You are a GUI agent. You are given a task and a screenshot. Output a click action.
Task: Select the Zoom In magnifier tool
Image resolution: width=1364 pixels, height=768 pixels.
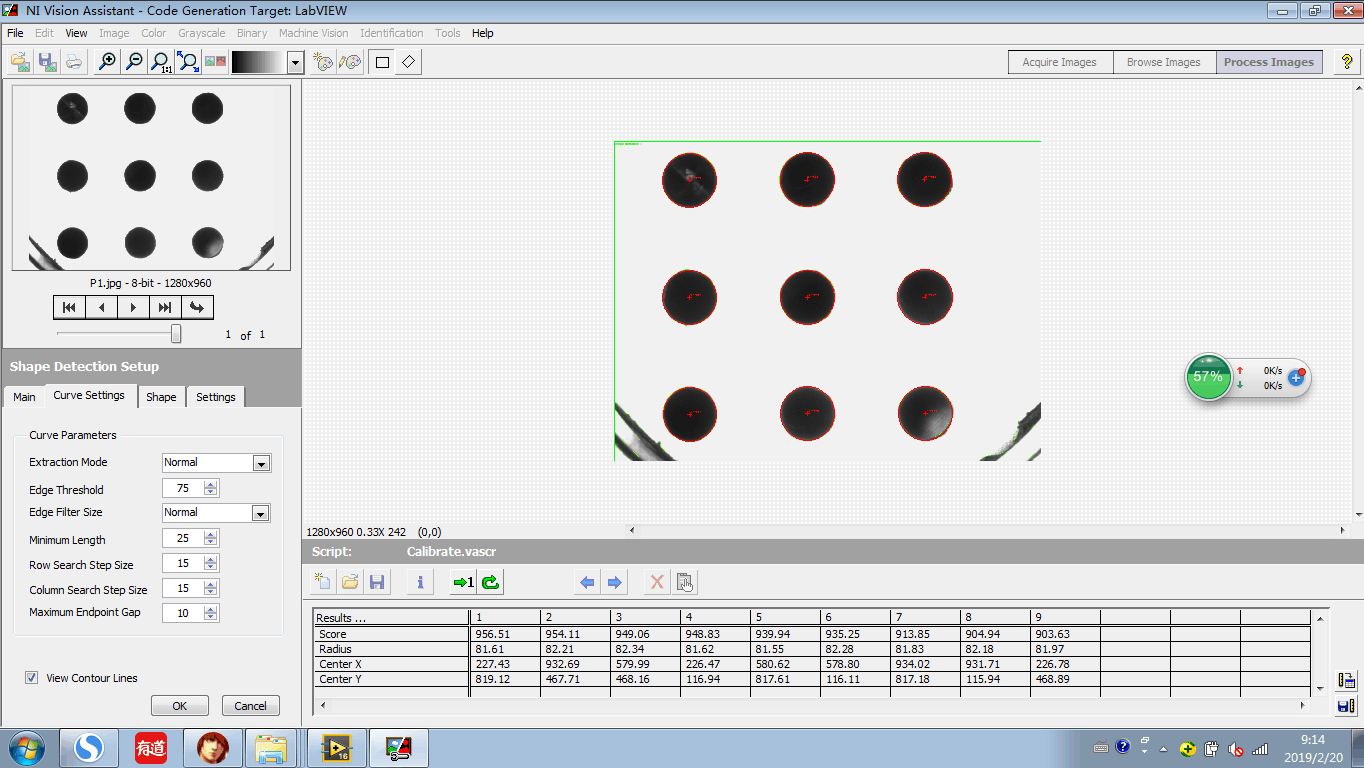coord(107,61)
